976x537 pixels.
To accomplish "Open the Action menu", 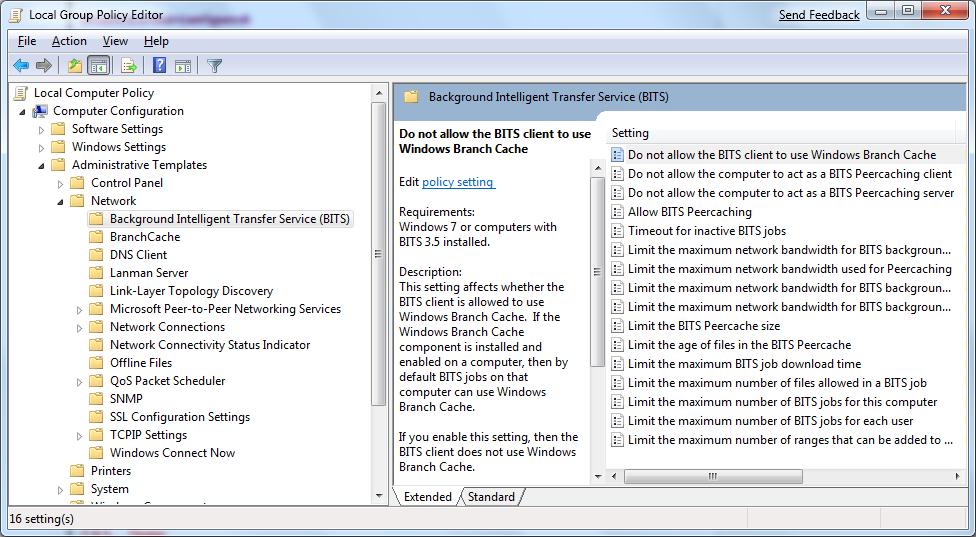I will click(x=69, y=41).
